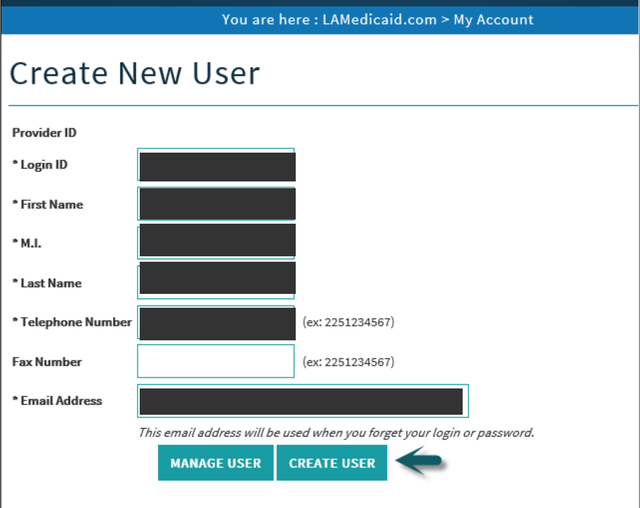The image size is (640, 508).
Task: Click the '* Login ID' label
Action: click(x=40, y=164)
